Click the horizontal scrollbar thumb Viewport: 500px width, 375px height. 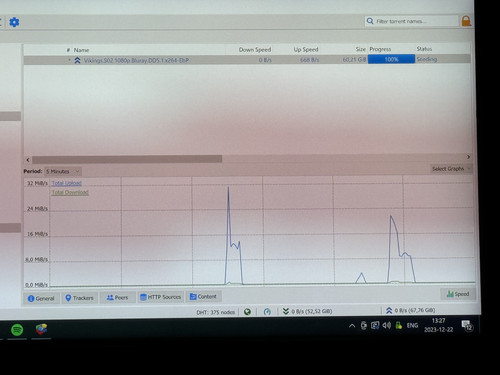tap(127, 159)
